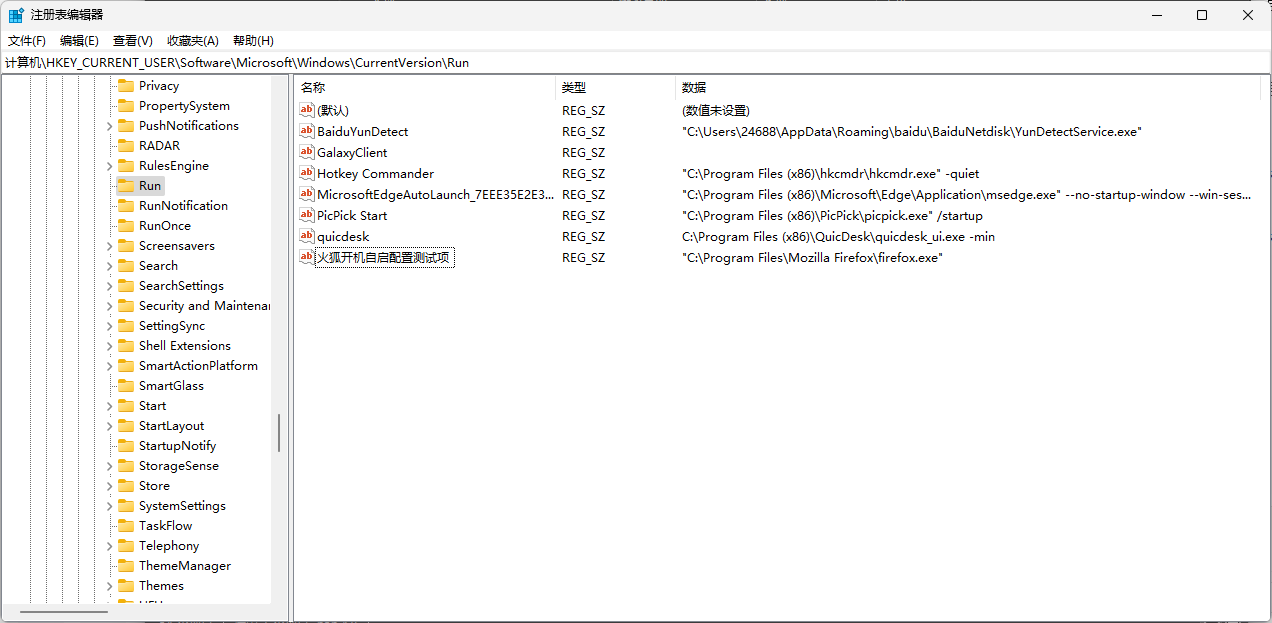
Task: Click the ab icon of MicrosoftEdgeAutoLaunch value
Action: point(307,194)
